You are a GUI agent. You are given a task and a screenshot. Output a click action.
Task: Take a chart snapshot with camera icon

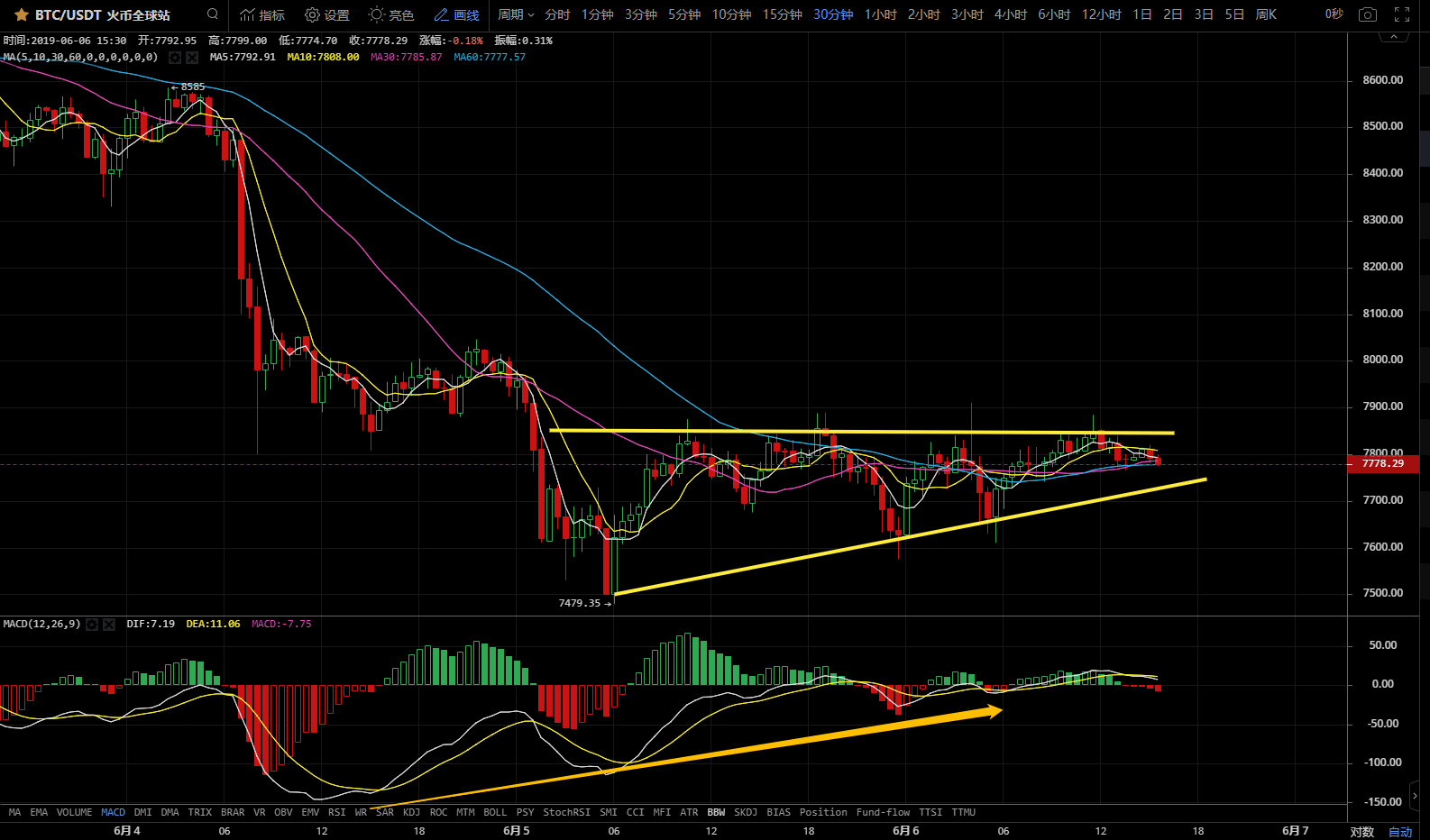point(1368,14)
